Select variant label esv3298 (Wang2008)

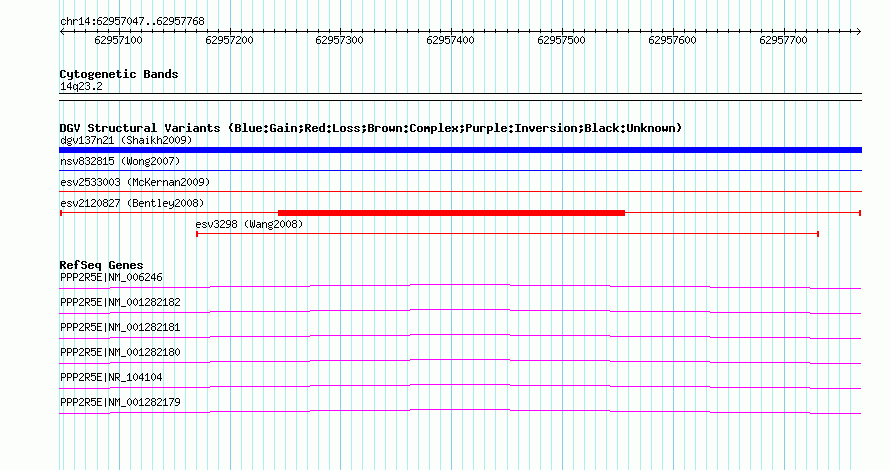[x=249, y=224]
